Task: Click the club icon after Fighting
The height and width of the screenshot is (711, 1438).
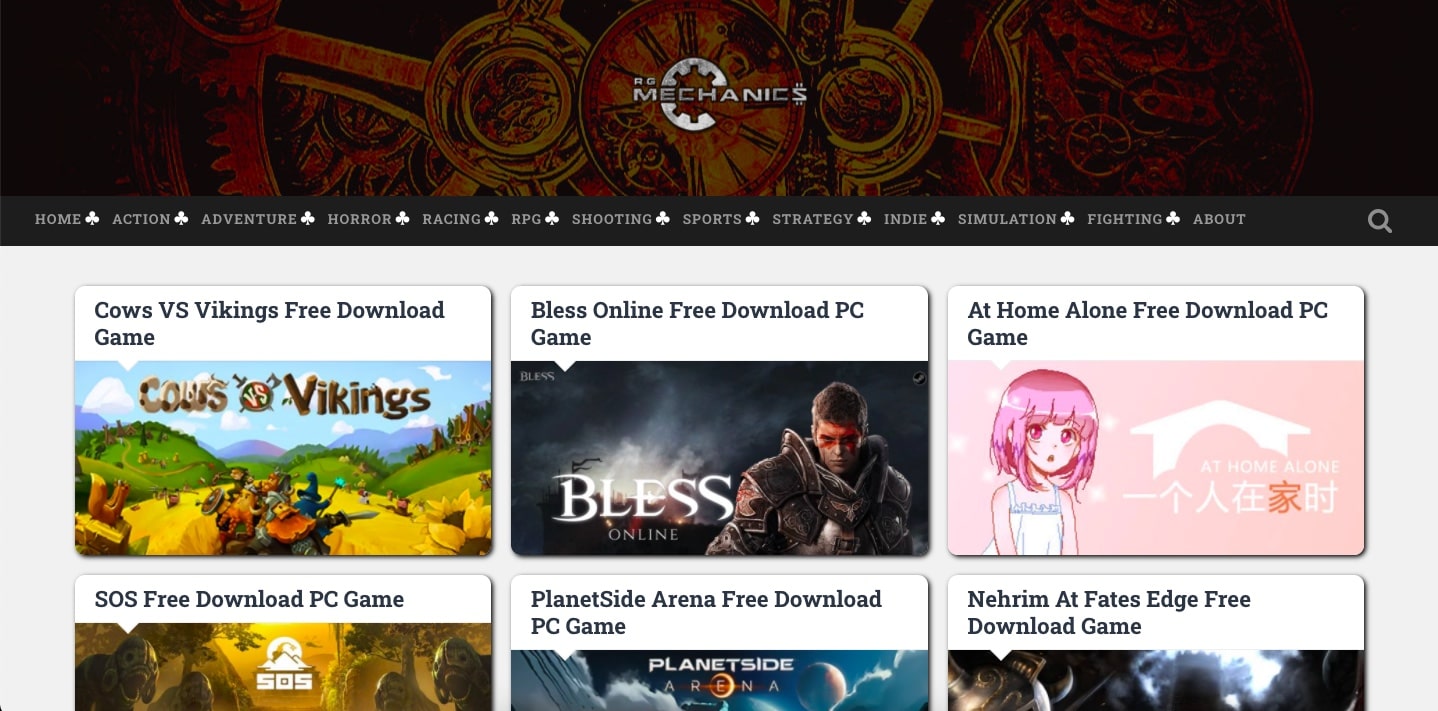Action: pos(1173,218)
